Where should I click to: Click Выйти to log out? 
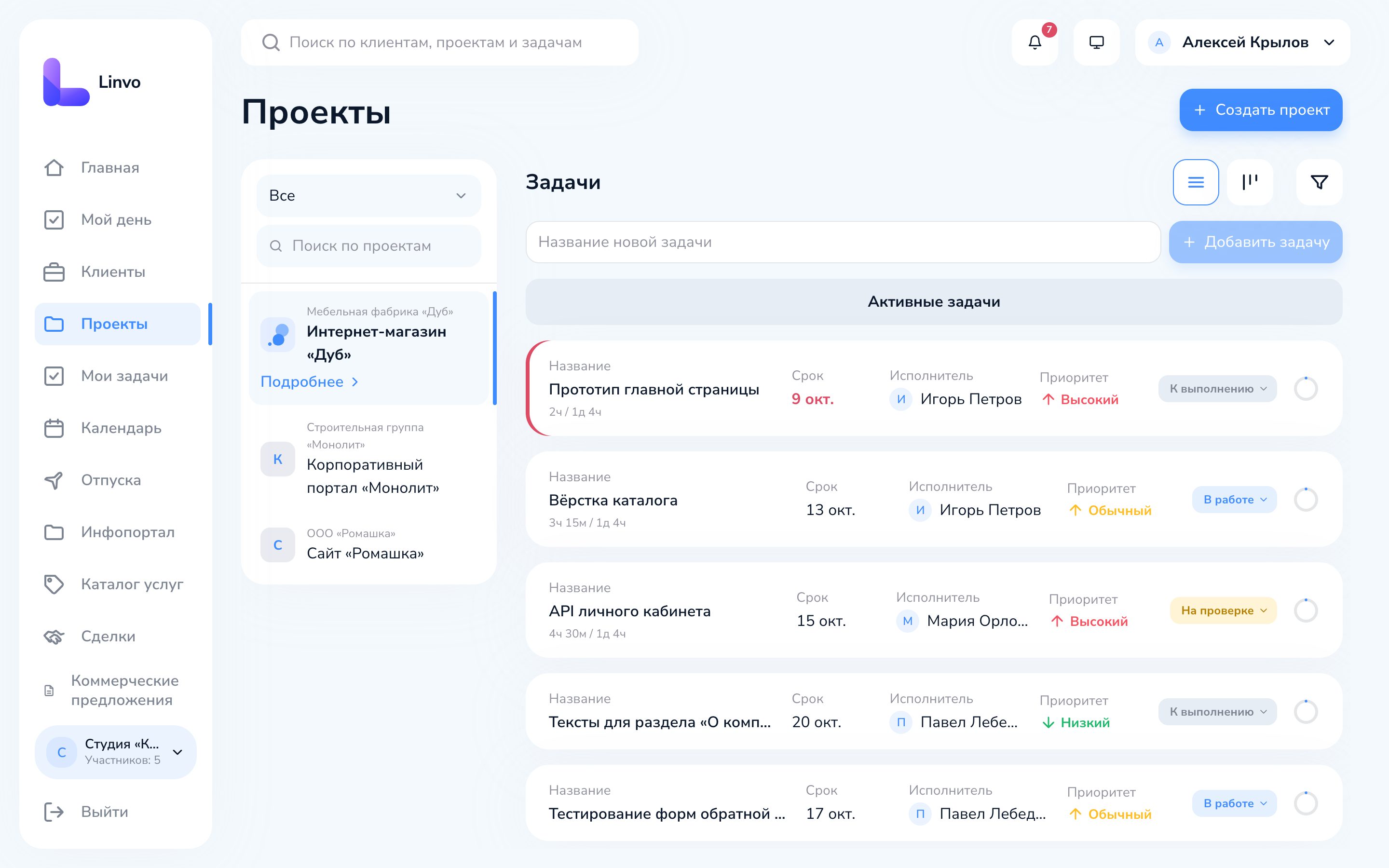(x=118, y=812)
